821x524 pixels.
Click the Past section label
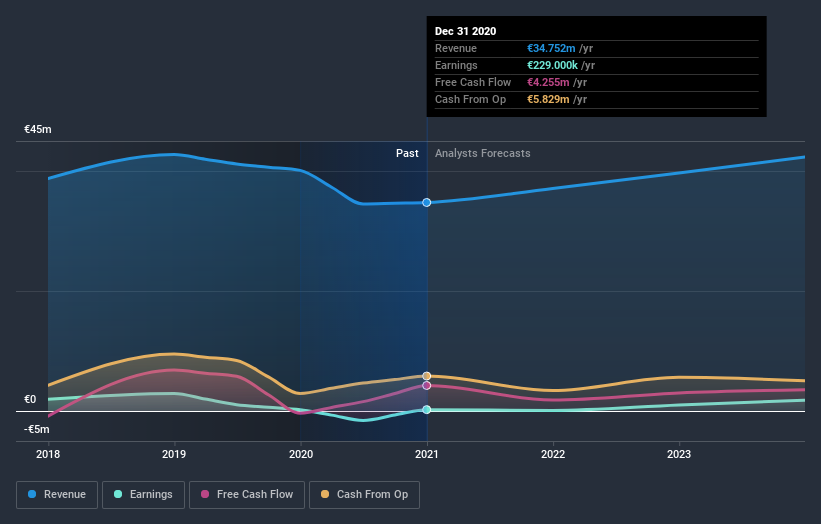pos(407,153)
